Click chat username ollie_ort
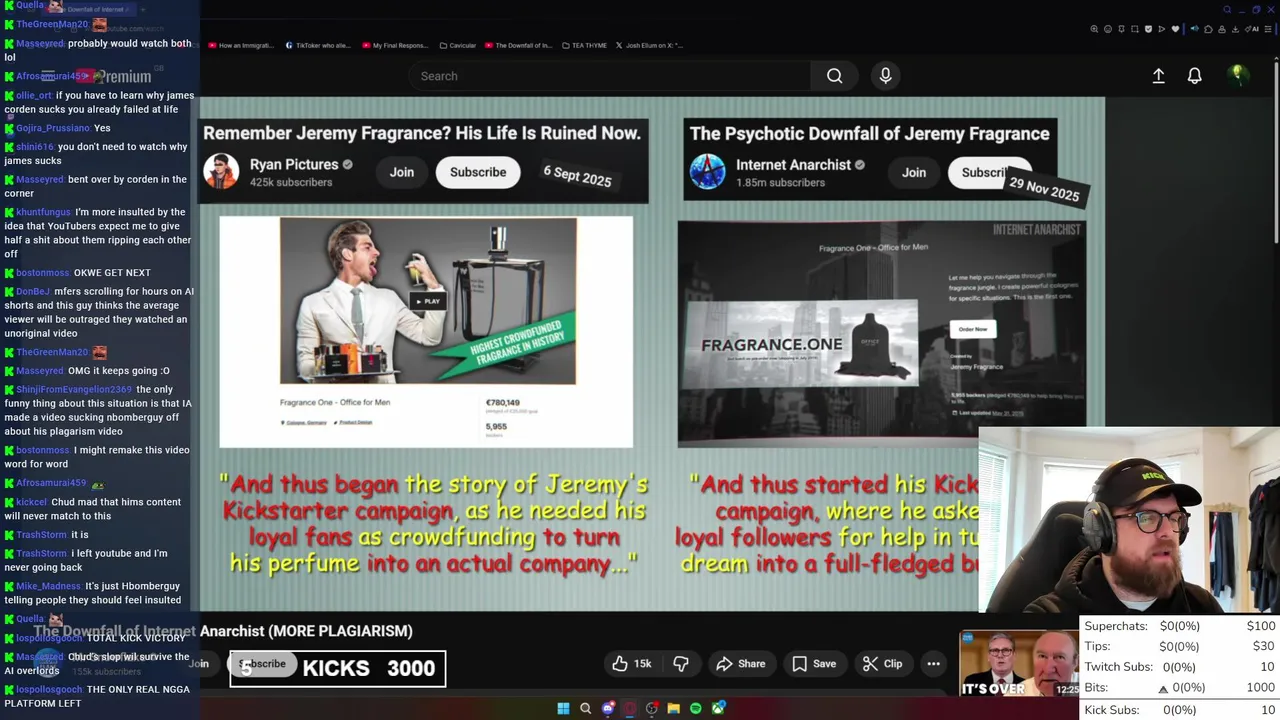Image resolution: width=1280 pixels, height=720 pixels. coord(33,95)
